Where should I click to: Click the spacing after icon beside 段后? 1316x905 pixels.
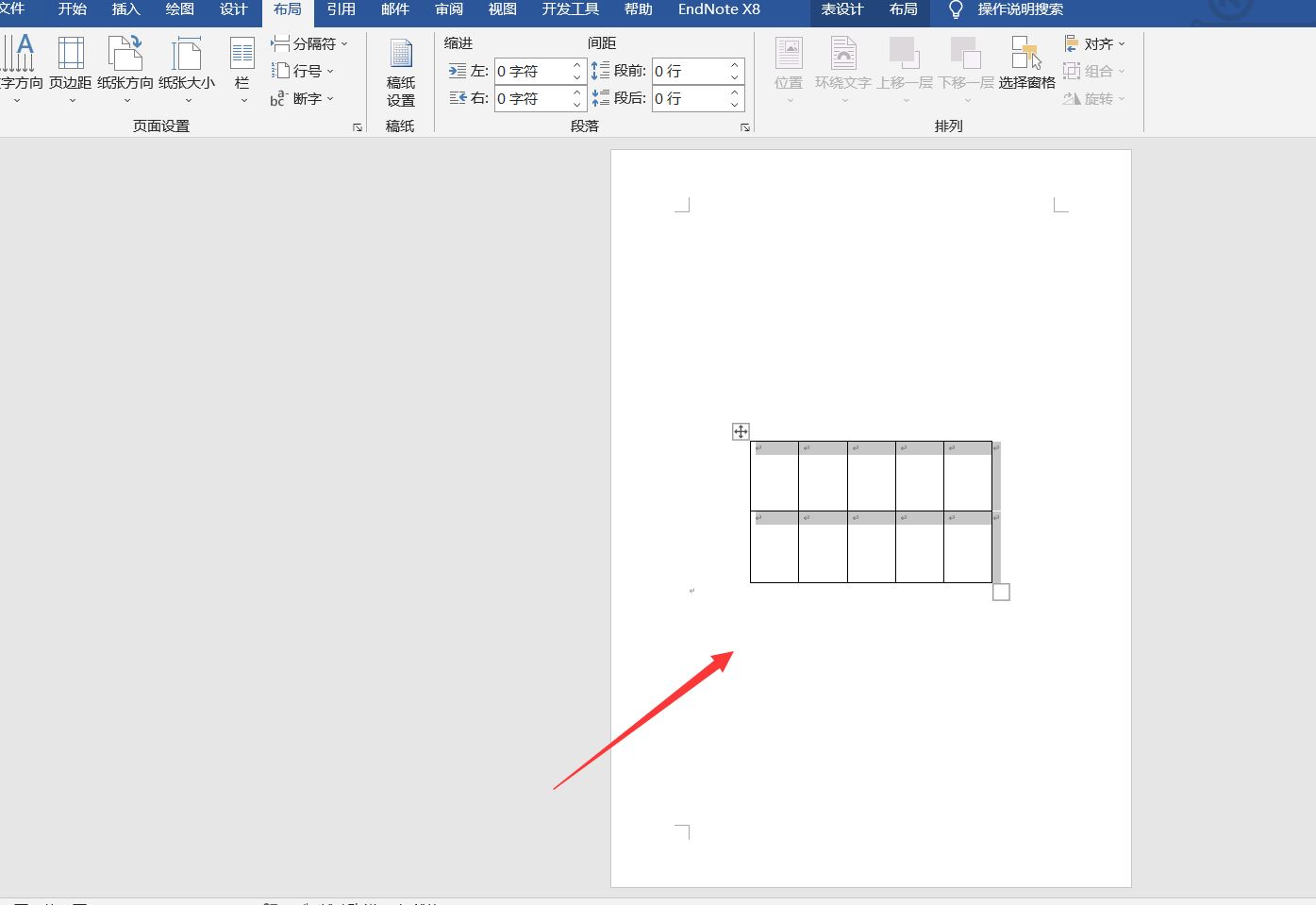pos(601,98)
